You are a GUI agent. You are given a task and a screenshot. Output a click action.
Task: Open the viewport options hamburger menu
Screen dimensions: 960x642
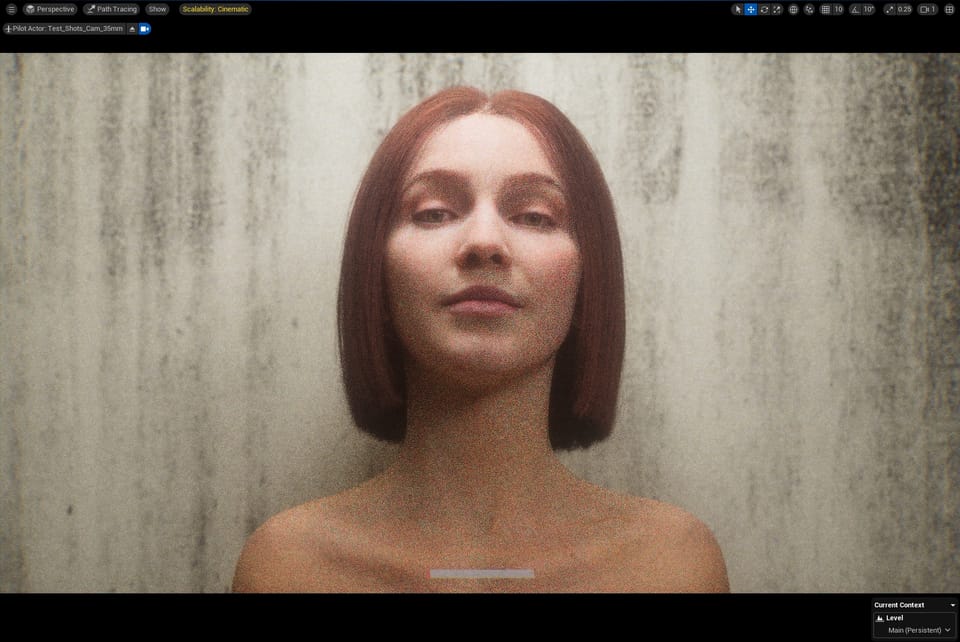[11, 9]
